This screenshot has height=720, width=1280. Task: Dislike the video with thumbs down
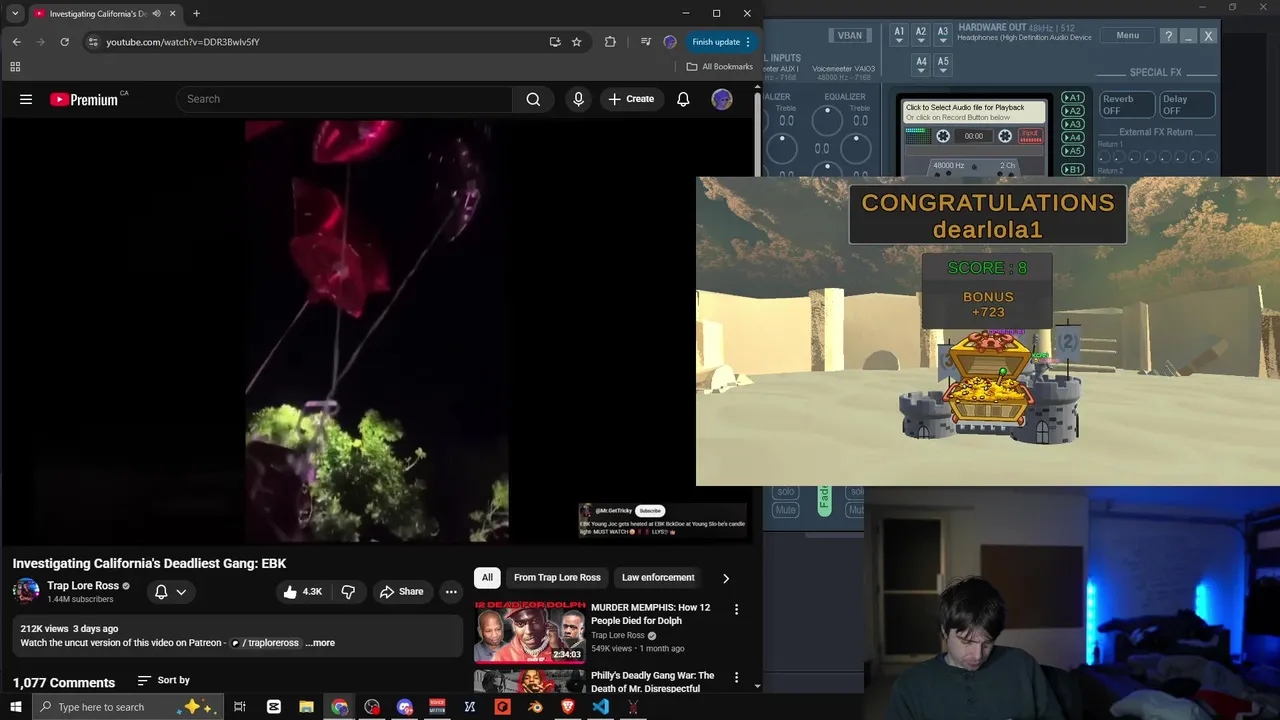(x=348, y=592)
